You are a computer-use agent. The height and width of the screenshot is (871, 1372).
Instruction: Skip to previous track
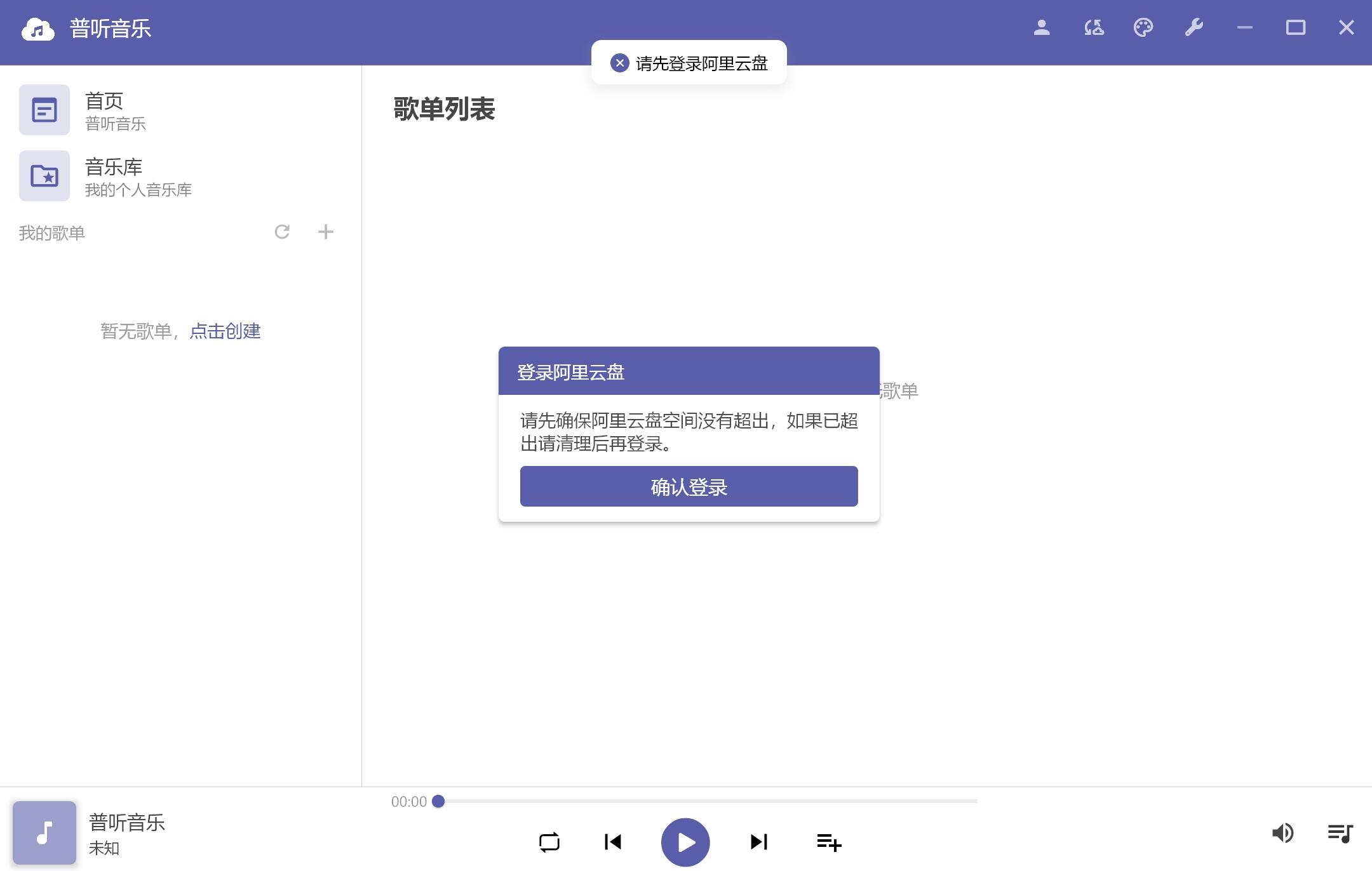[x=613, y=842]
